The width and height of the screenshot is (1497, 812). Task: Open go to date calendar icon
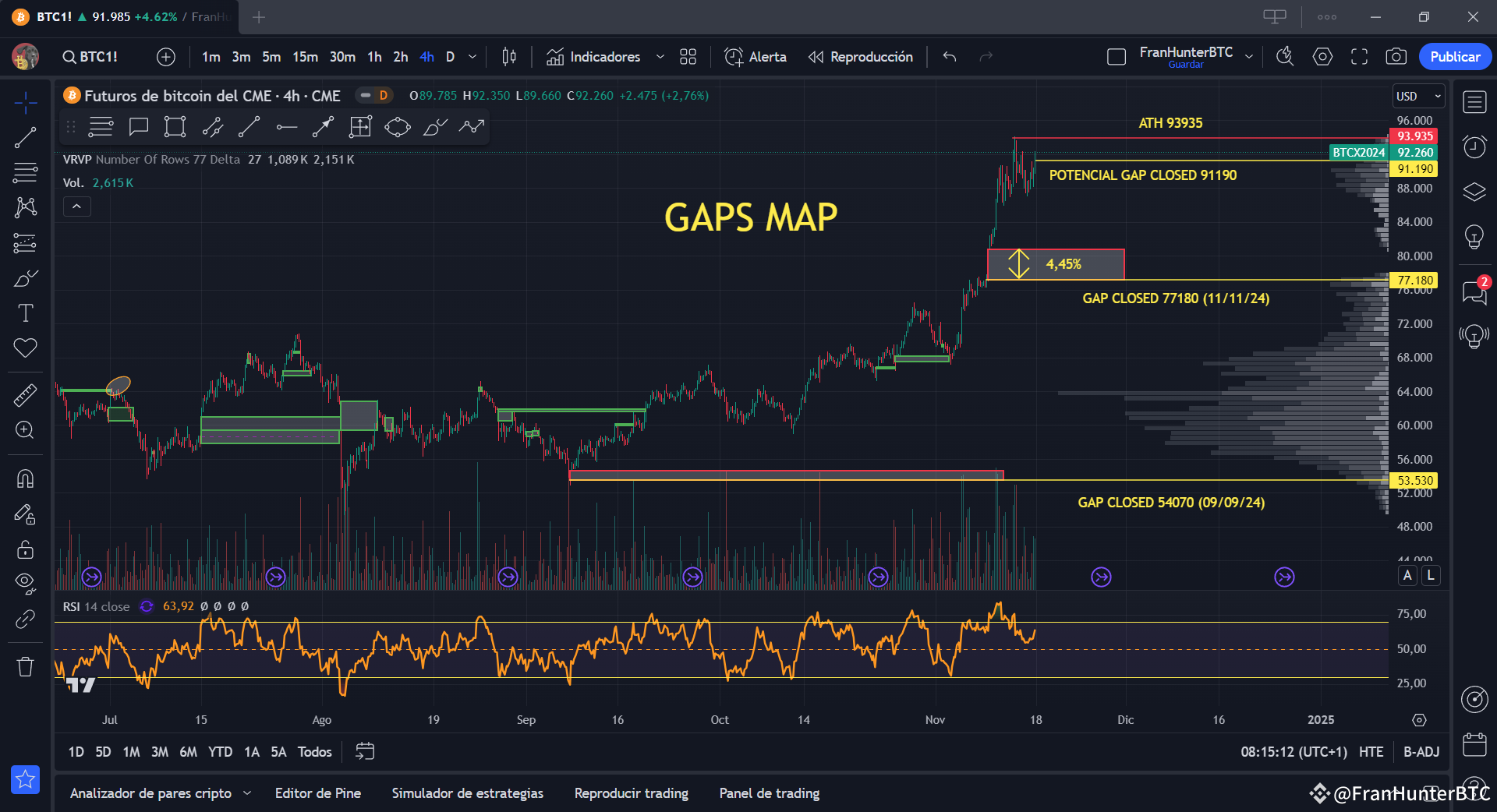(365, 751)
